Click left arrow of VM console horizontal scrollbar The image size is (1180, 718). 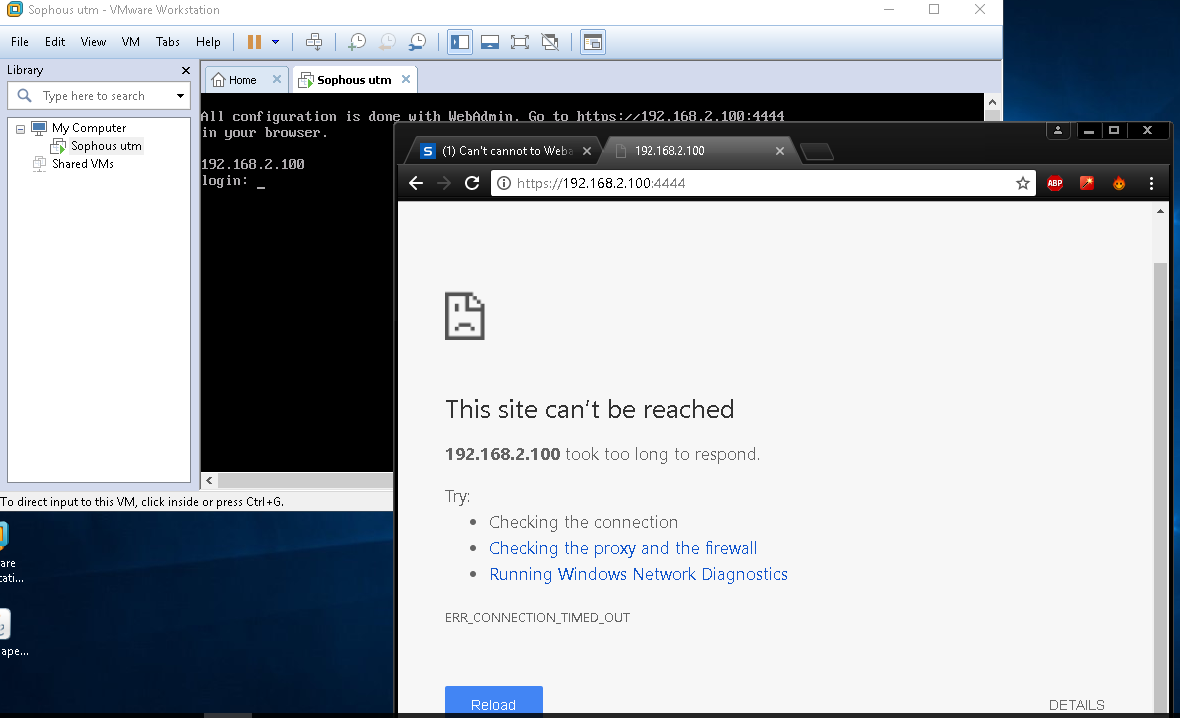tap(209, 480)
